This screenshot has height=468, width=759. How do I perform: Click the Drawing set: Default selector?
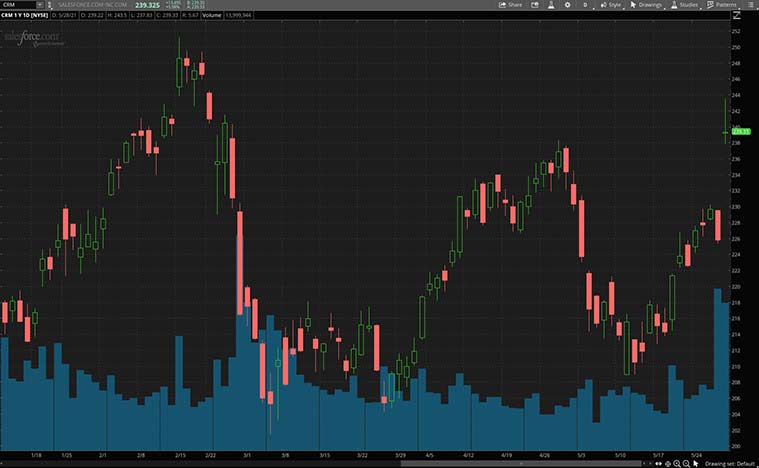(x=730, y=464)
